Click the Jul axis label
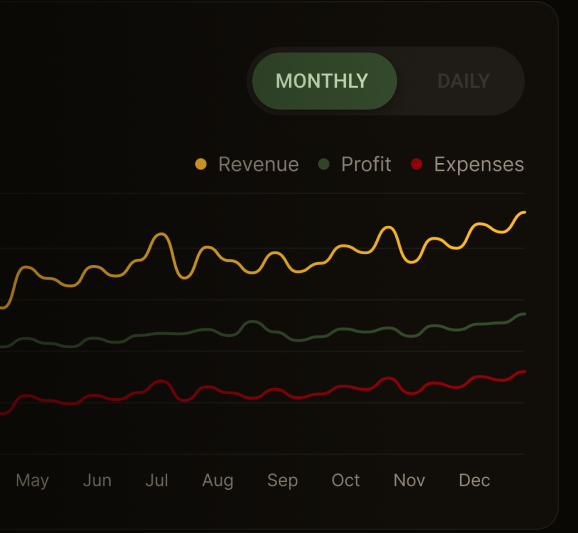This screenshot has width=578, height=533. (x=157, y=480)
